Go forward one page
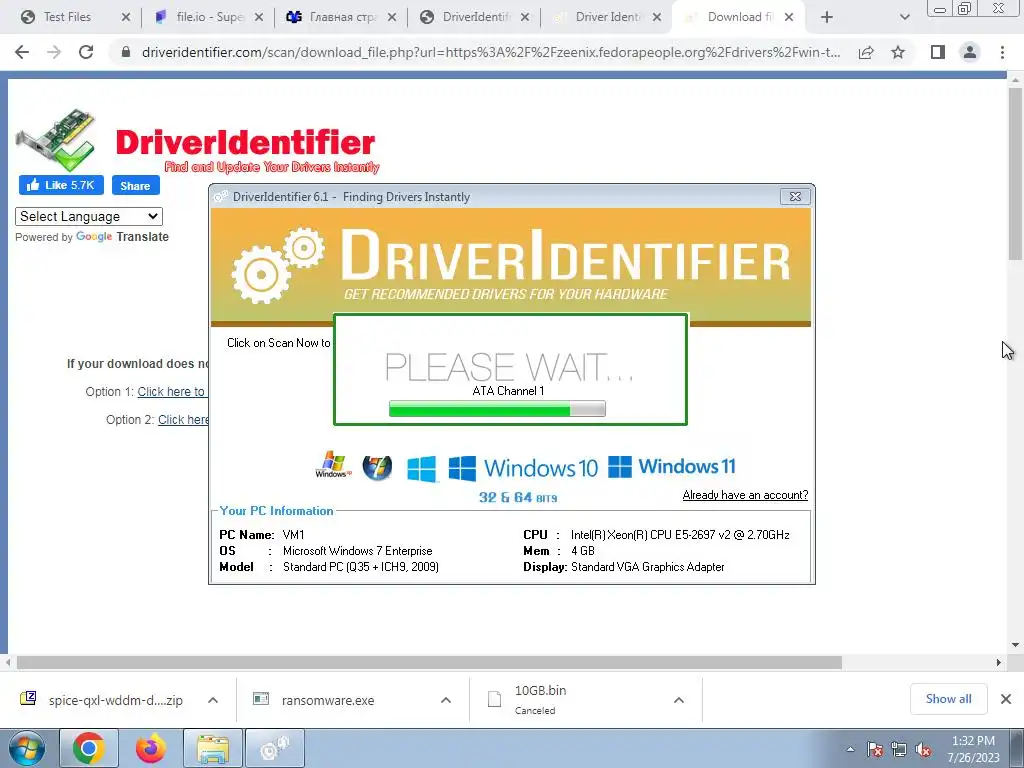The height and width of the screenshot is (768, 1024). coord(54,52)
